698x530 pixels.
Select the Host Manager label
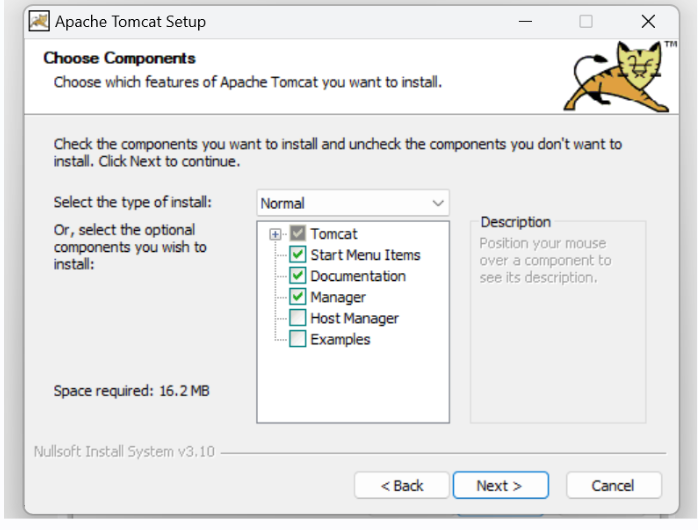tap(354, 319)
